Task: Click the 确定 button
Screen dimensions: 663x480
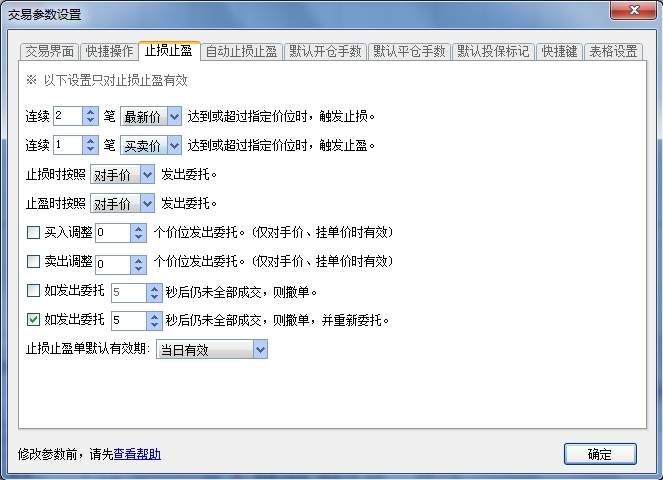Action: (600, 454)
